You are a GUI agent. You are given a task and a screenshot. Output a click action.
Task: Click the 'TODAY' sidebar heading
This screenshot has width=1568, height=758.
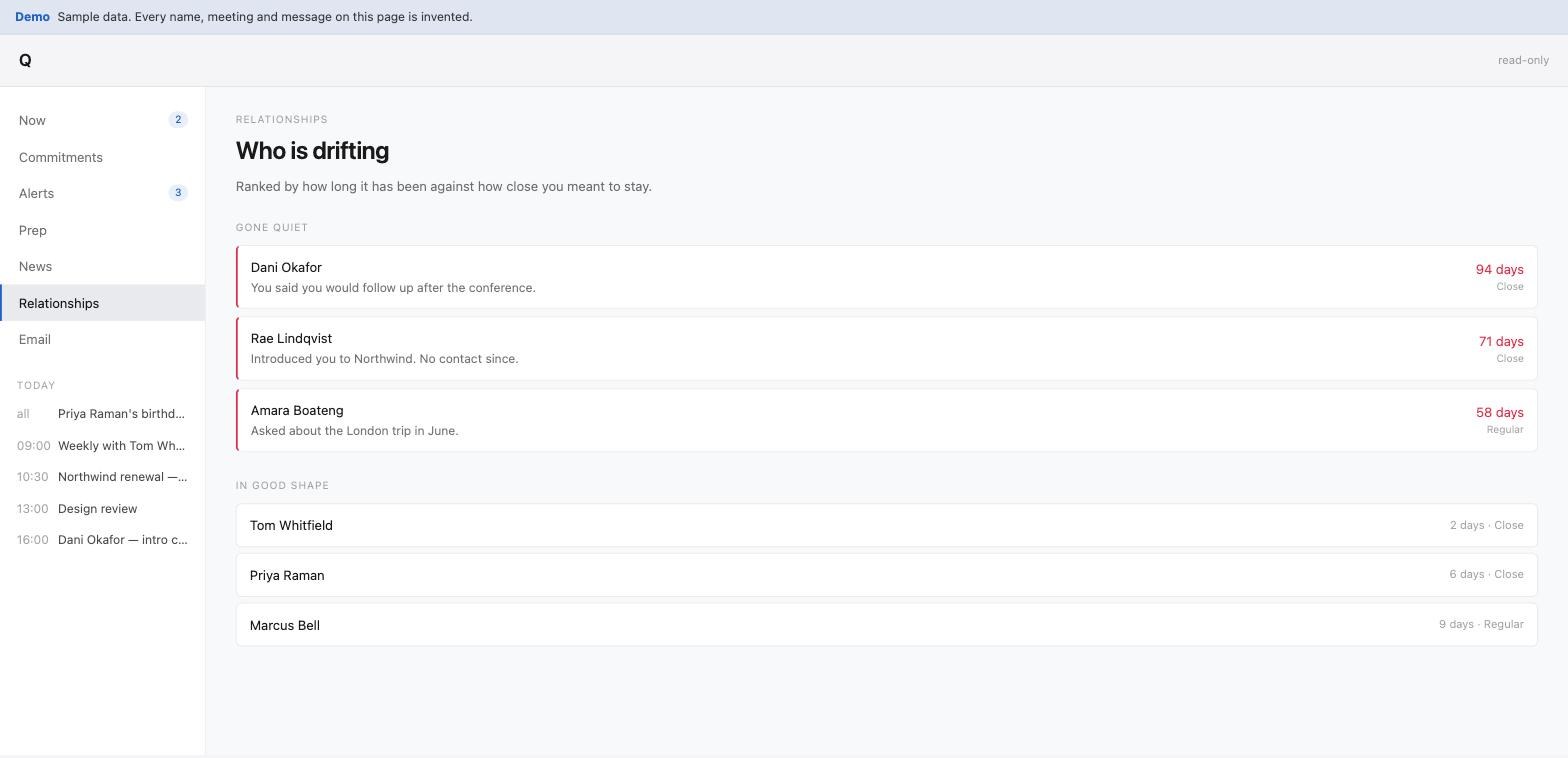[x=36, y=385]
